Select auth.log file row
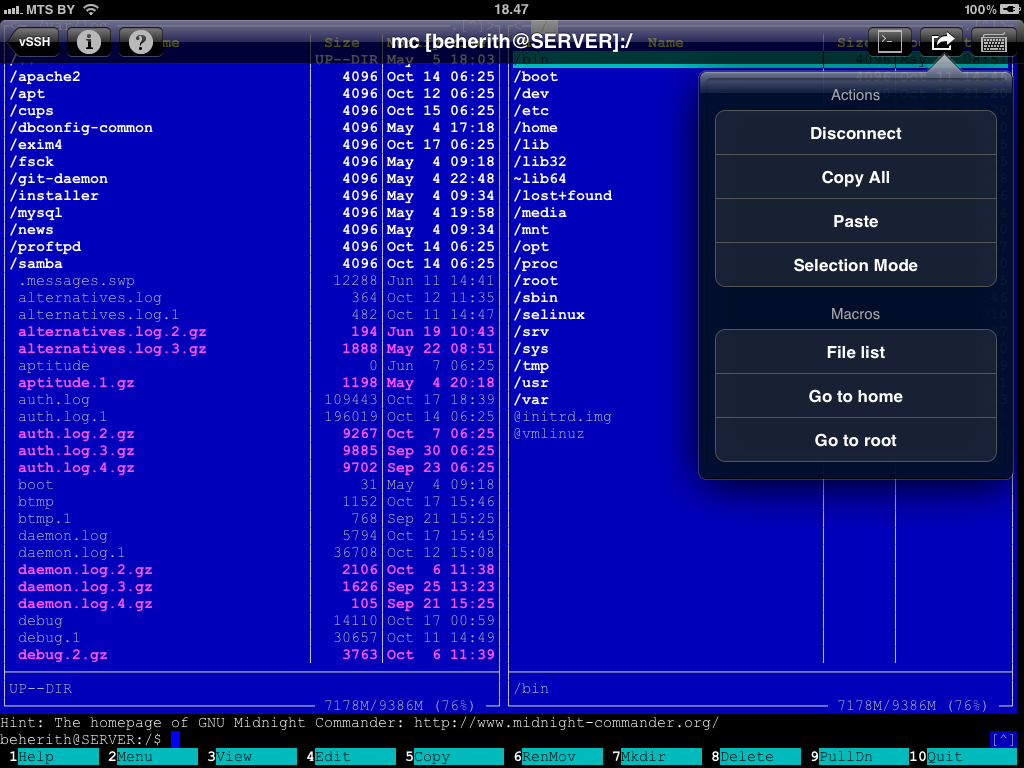 (x=252, y=400)
